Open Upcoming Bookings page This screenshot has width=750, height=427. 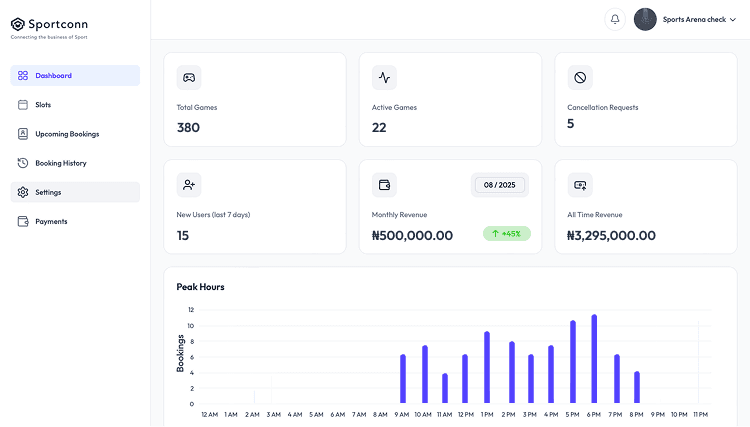tap(75, 134)
